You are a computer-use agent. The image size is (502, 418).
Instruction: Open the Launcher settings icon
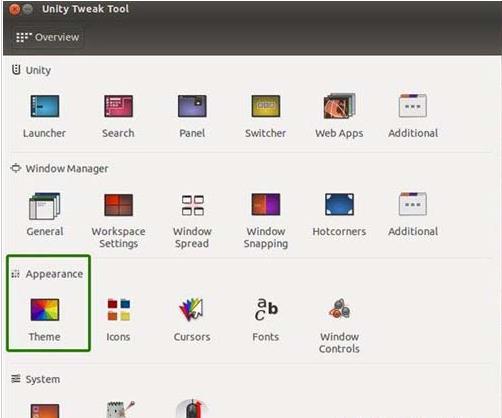click(45, 106)
